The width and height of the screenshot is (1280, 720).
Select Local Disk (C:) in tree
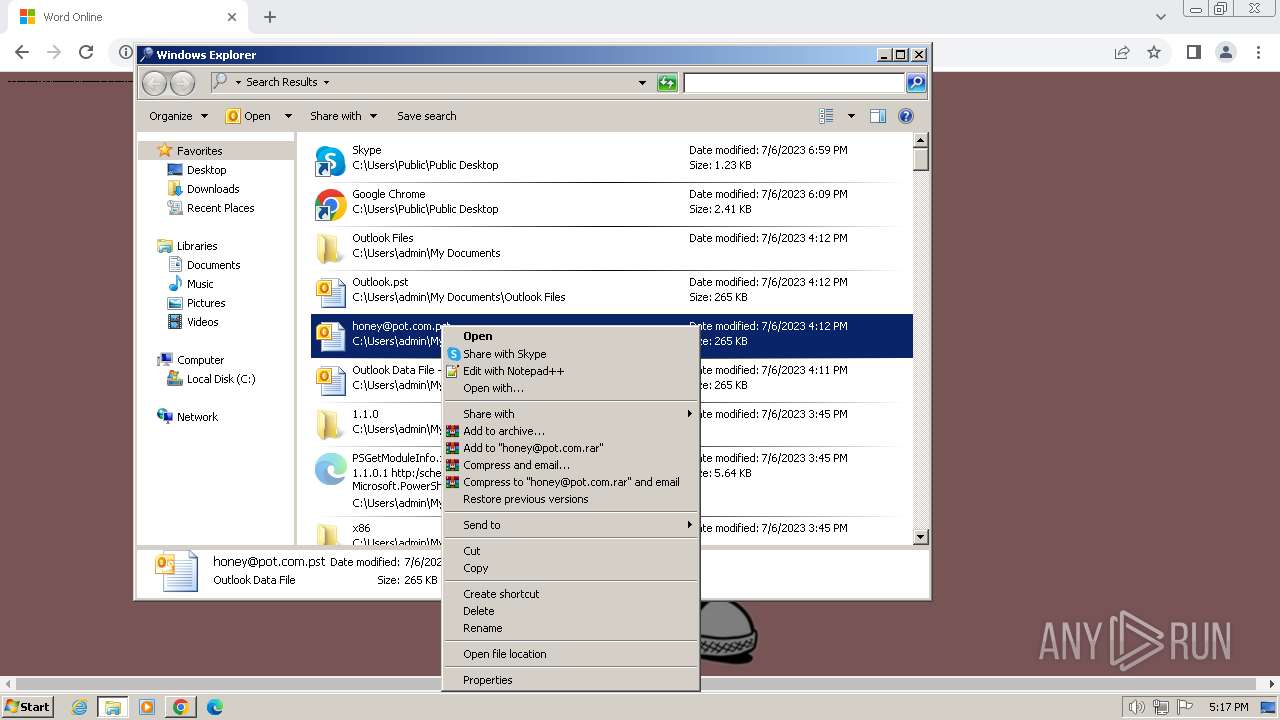pyautogui.click(x=220, y=379)
